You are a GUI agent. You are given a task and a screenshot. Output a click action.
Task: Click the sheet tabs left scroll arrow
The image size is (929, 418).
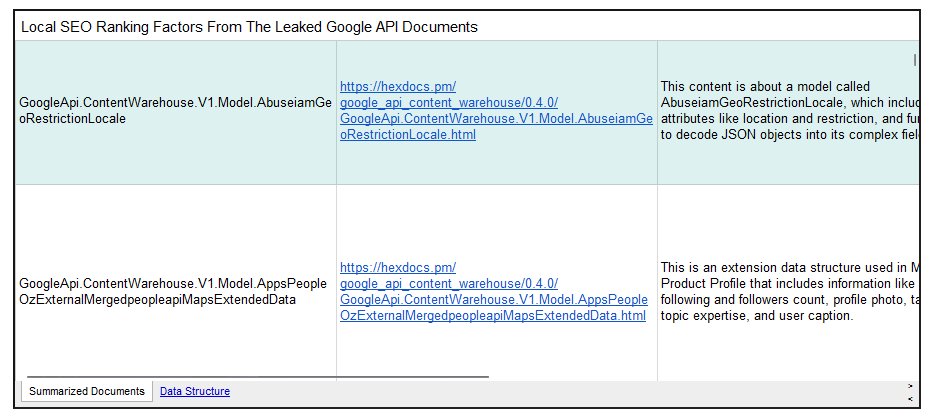pos(910,398)
